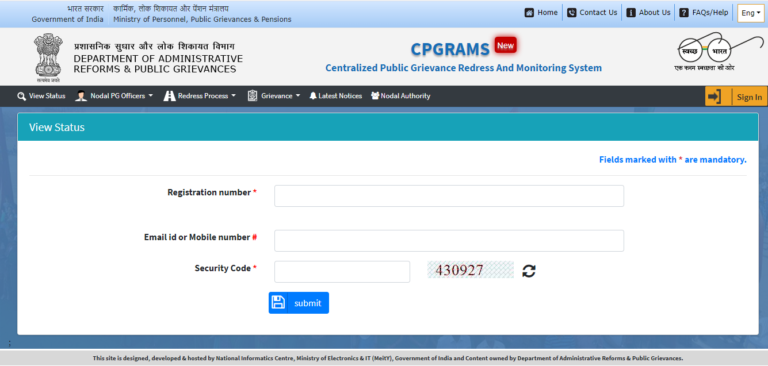Refresh the security code captcha

[528, 271]
